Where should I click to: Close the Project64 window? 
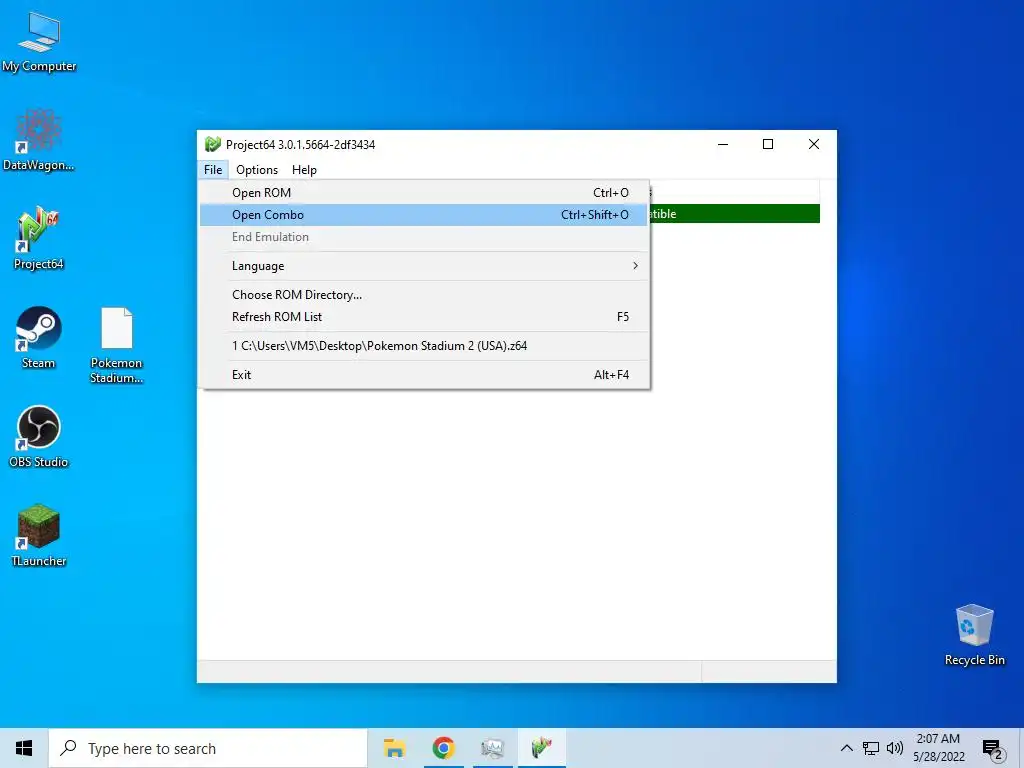click(x=814, y=144)
